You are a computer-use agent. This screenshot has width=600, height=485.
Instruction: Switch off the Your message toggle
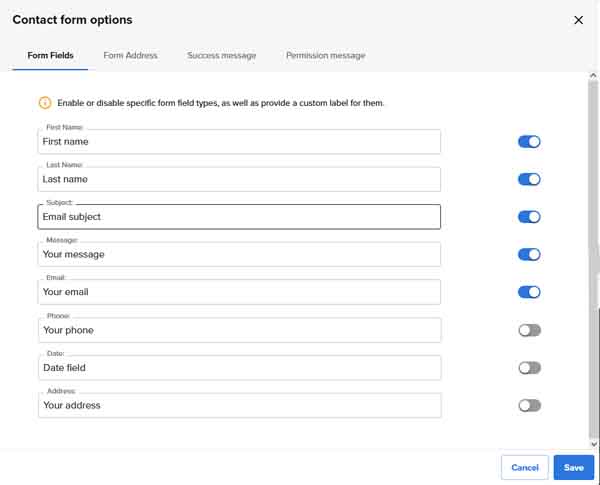click(x=529, y=254)
